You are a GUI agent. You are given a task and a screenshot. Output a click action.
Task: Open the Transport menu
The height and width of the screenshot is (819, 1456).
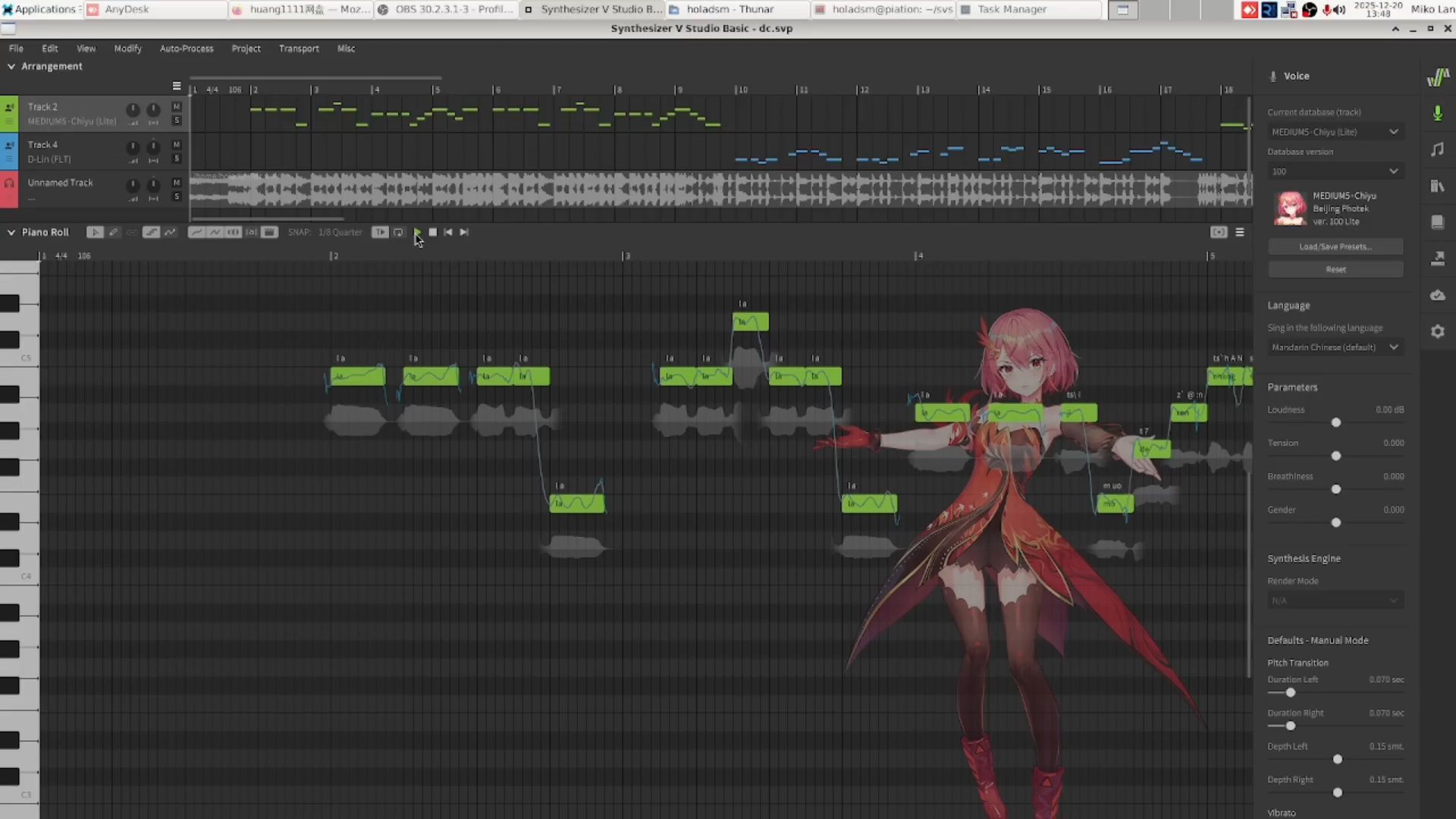coord(299,49)
